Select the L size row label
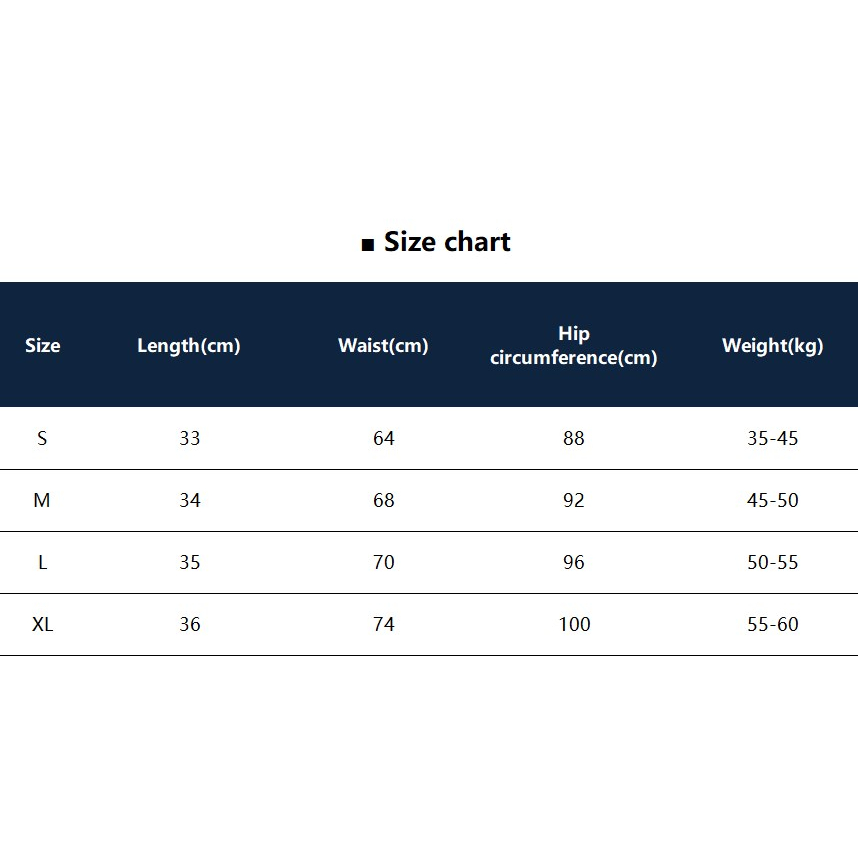This screenshot has width=858, height=858. pyautogui.click(x=42, y=562)
